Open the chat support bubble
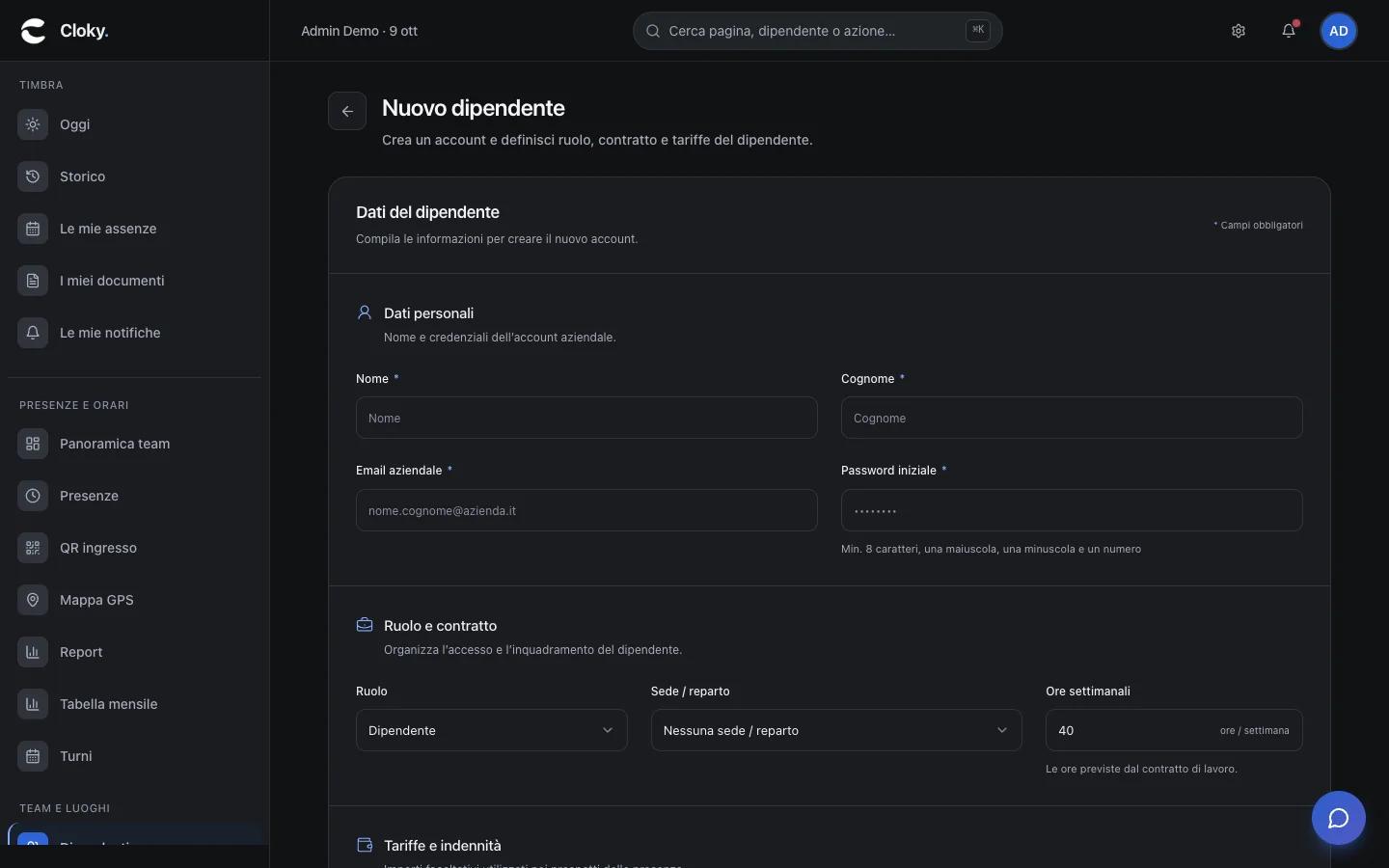This screenshot has height=868, width=1389. point(1339,818)
